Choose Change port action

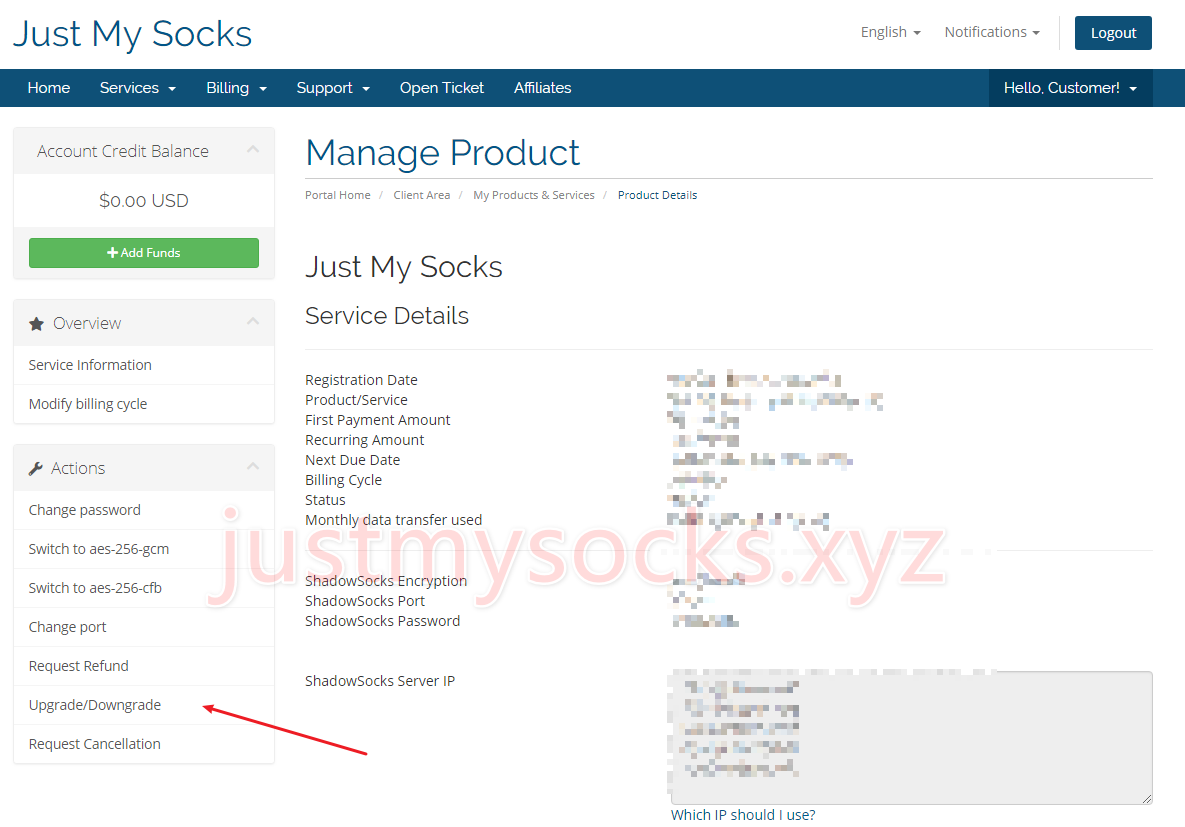(144, 627)
